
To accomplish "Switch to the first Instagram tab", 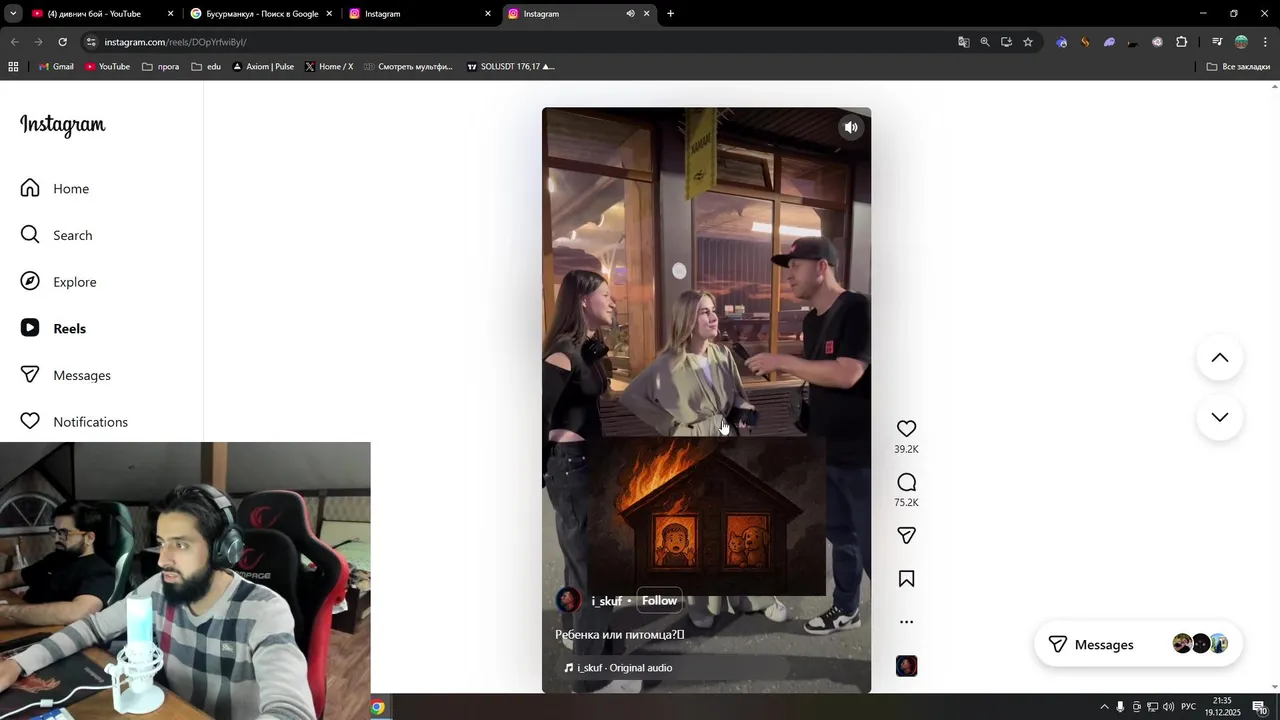I will click(420, 14).
